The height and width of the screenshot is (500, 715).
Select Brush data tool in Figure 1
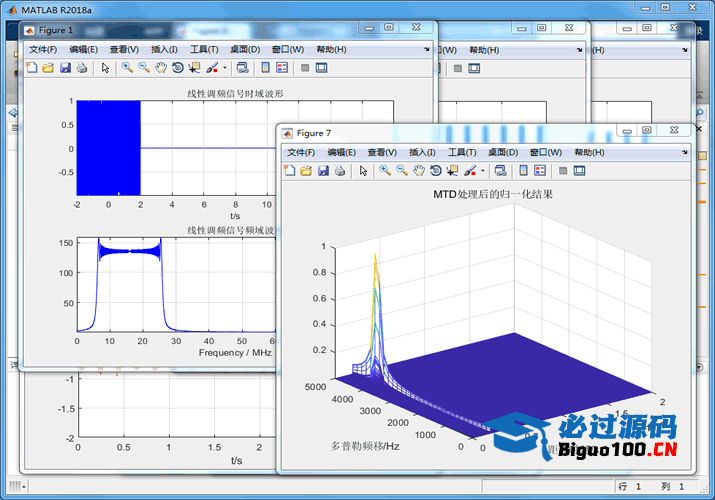pos(212,68)
